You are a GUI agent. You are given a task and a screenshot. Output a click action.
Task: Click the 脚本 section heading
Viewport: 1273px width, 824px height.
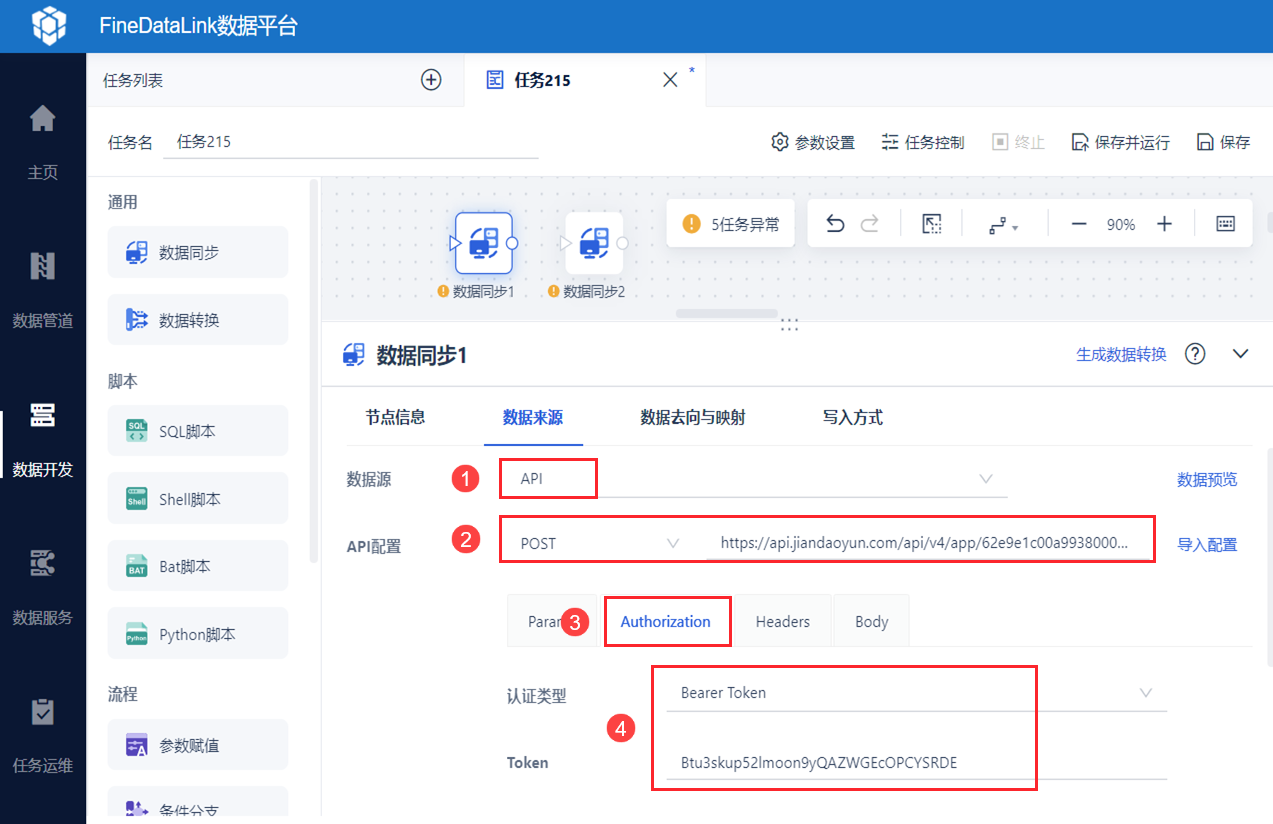(x=122, y=381)
